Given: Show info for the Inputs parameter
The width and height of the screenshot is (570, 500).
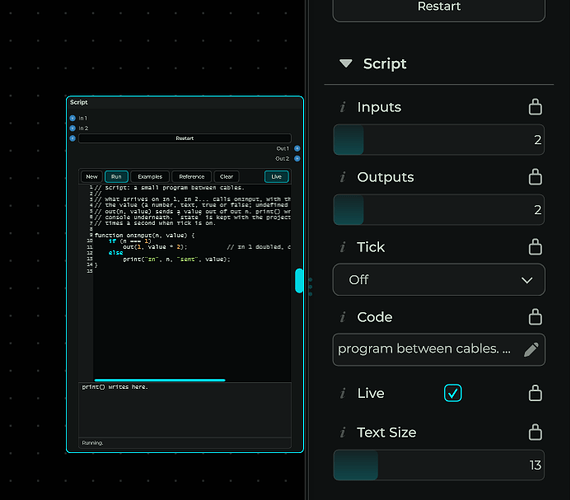Looking at the screenshot, I should 342,107.
